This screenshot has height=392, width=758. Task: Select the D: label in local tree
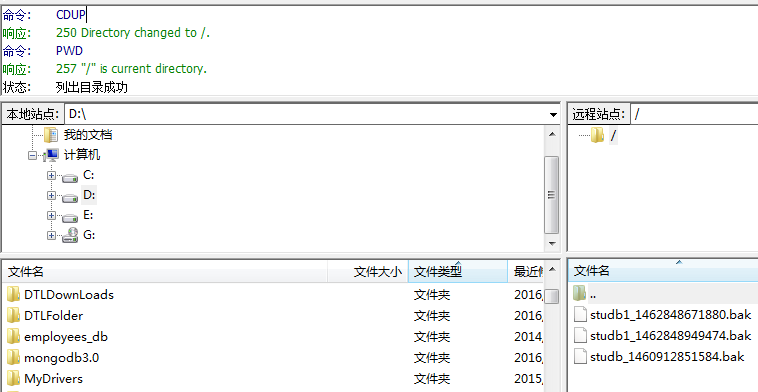[x=89, y=195]
